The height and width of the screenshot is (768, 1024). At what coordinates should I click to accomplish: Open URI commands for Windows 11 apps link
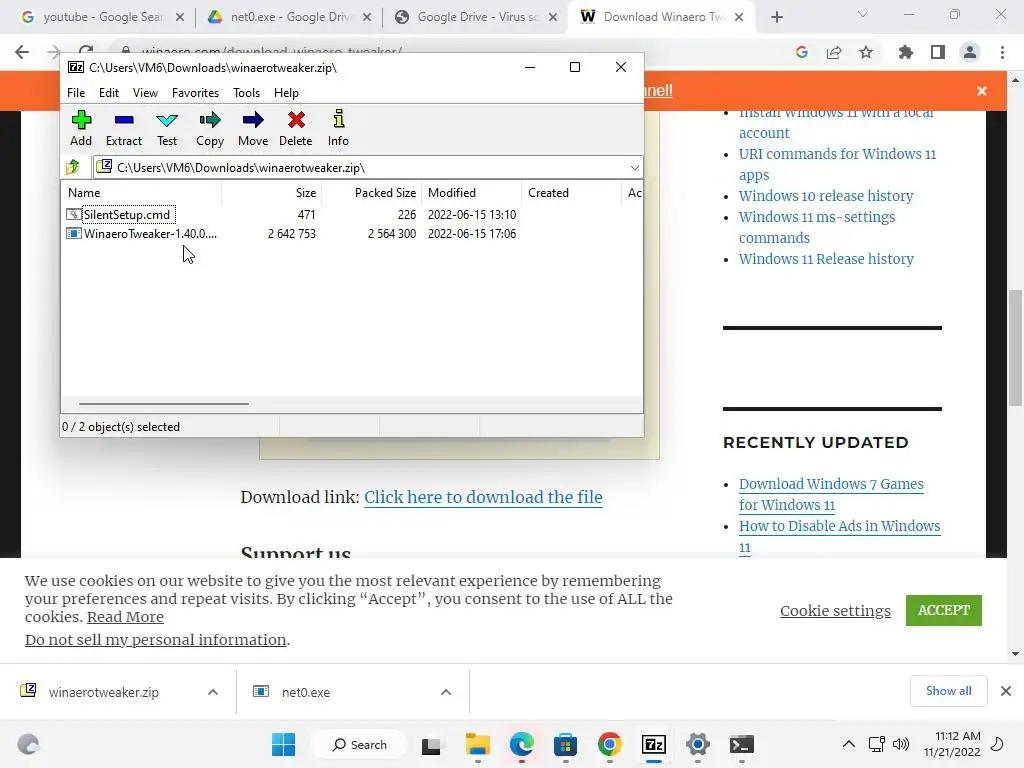tap(837, 165)
